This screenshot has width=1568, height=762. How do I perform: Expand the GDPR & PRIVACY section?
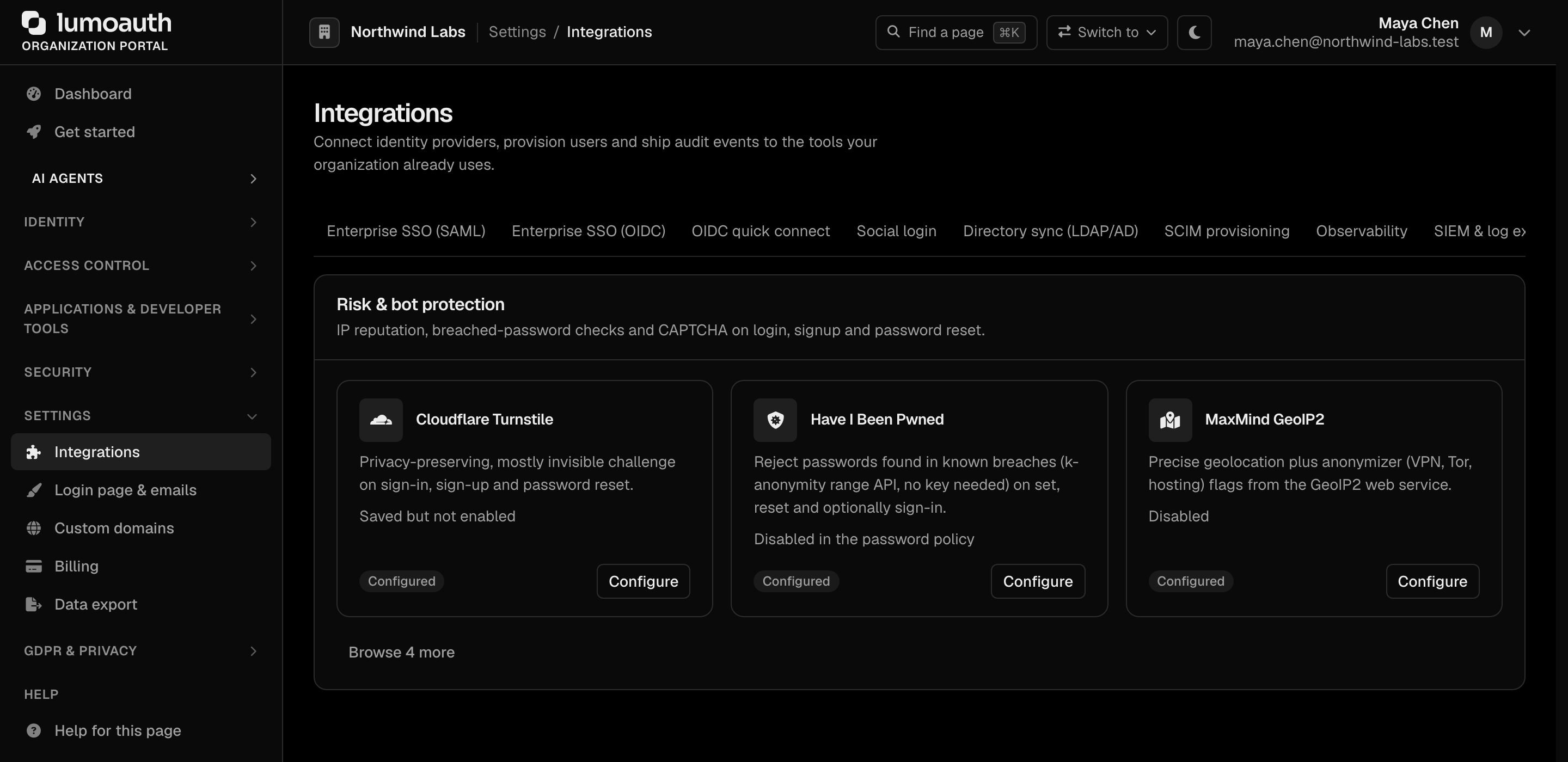141,650
